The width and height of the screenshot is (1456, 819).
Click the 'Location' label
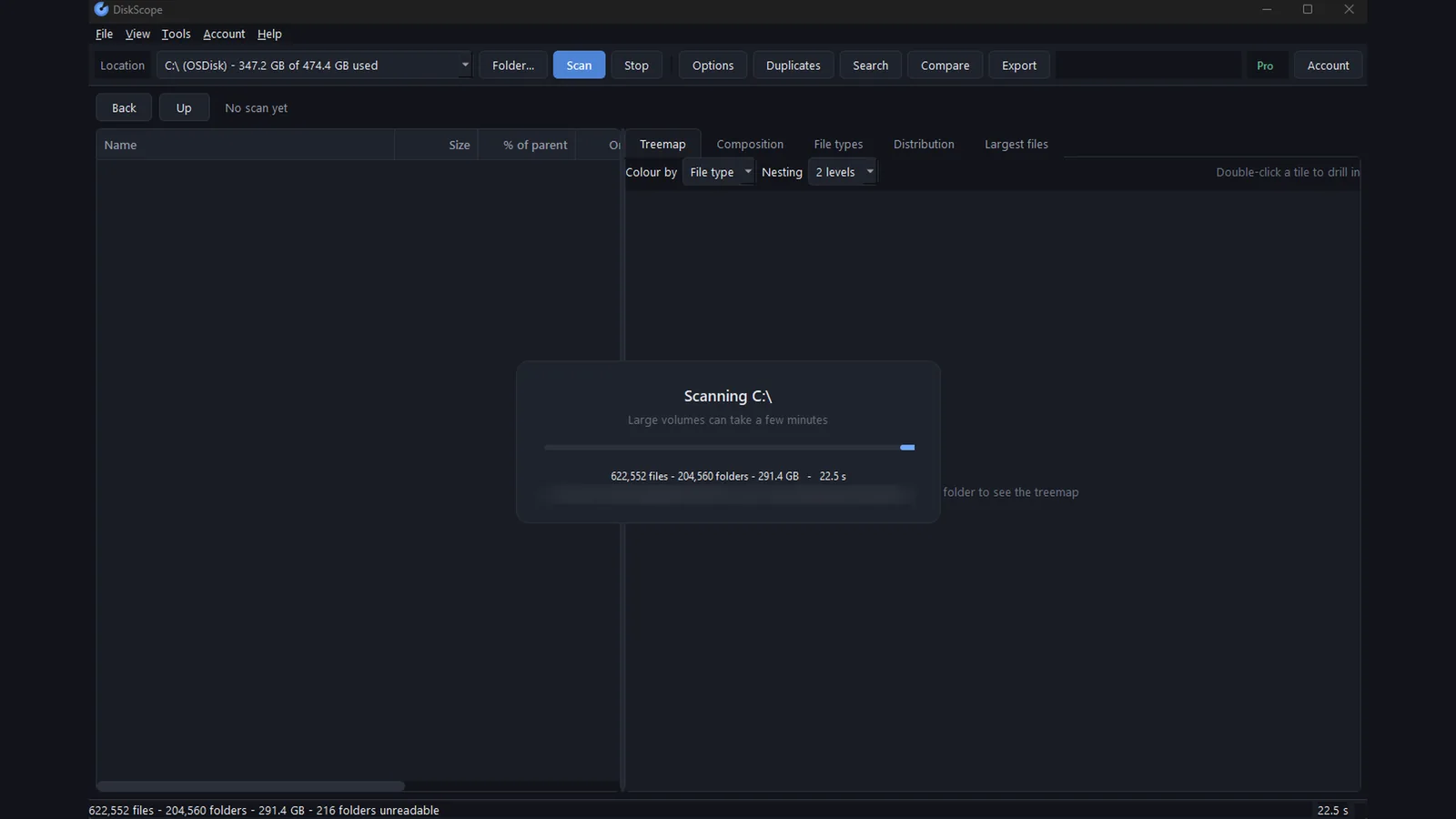[123, 66]
